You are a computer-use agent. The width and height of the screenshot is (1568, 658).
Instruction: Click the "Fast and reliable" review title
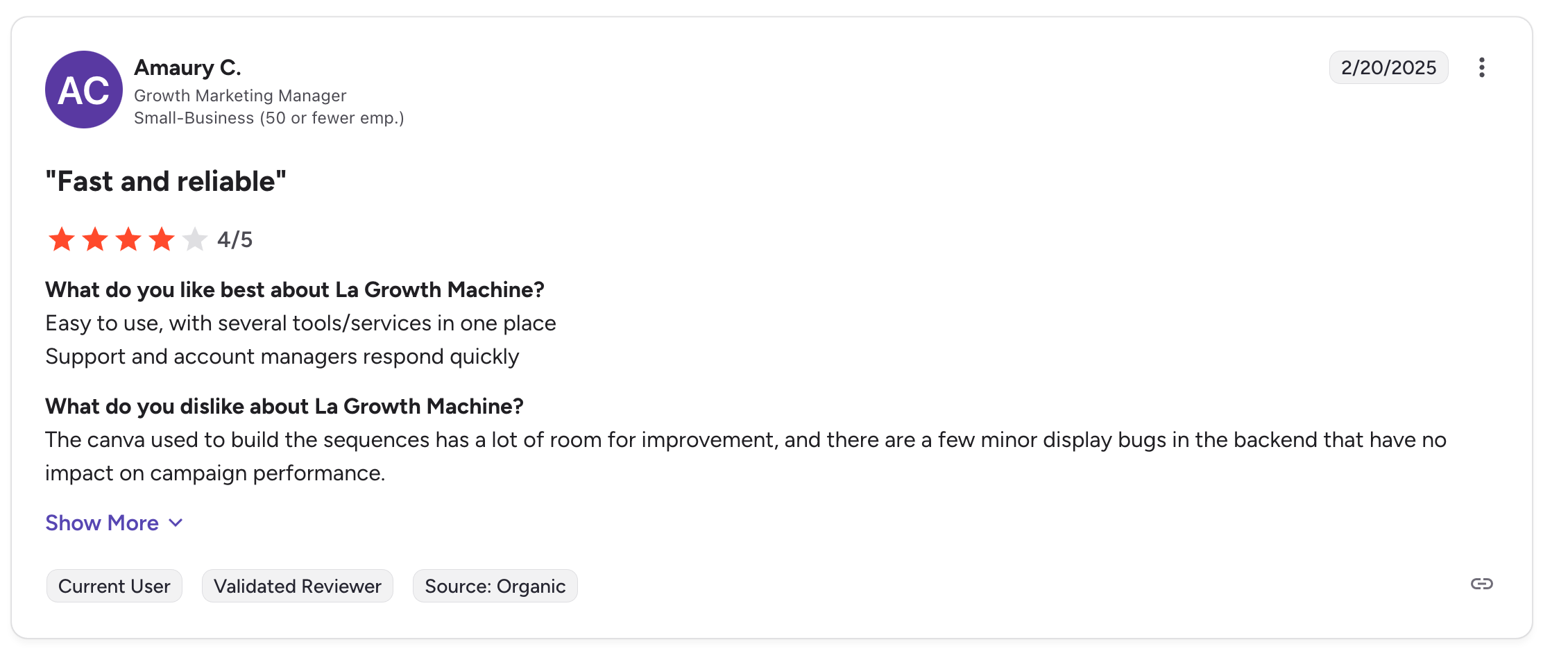click(x=166, y=181)
